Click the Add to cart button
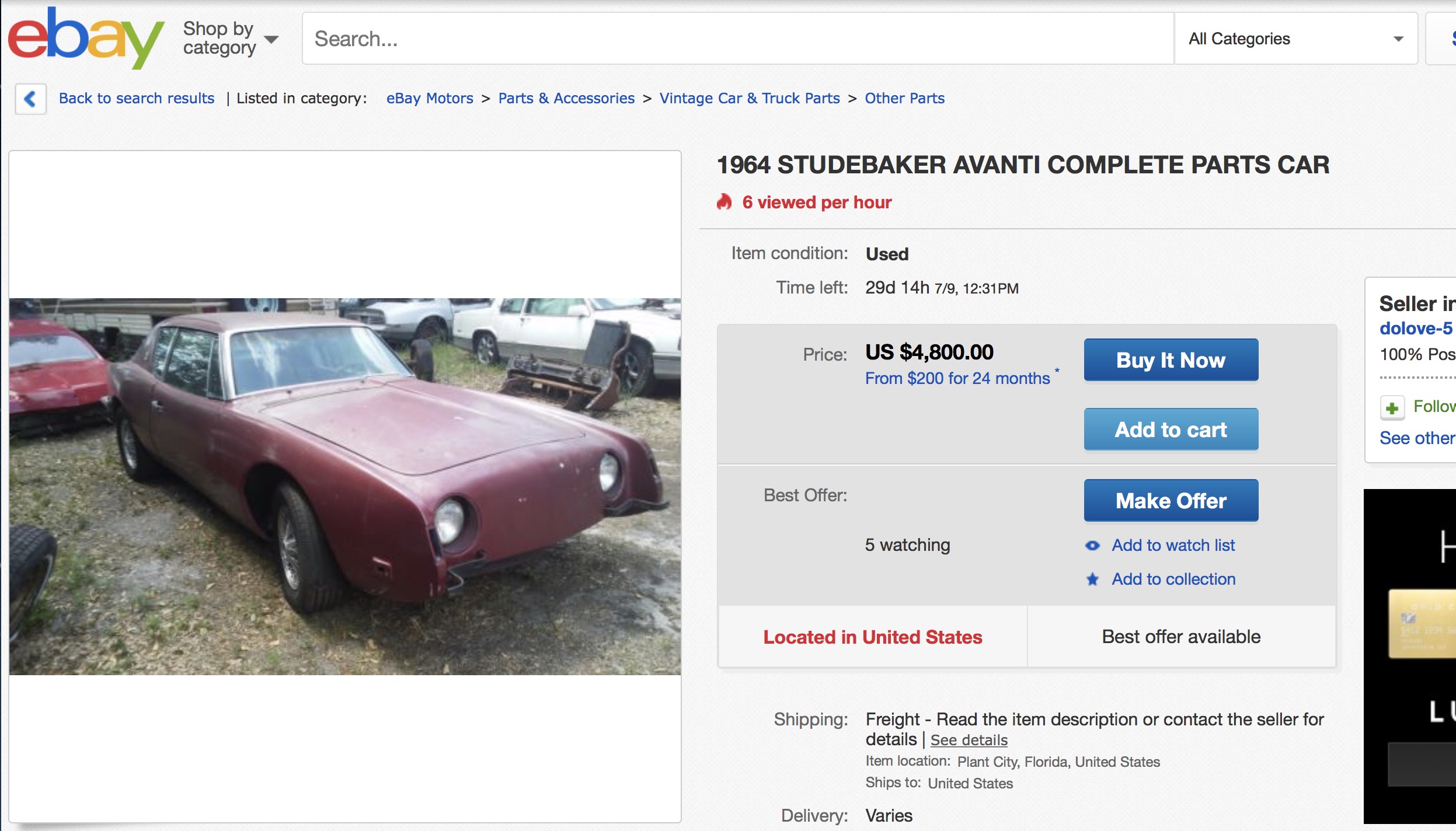The width and height of the screenshot is (1456, 831). 1171,430
